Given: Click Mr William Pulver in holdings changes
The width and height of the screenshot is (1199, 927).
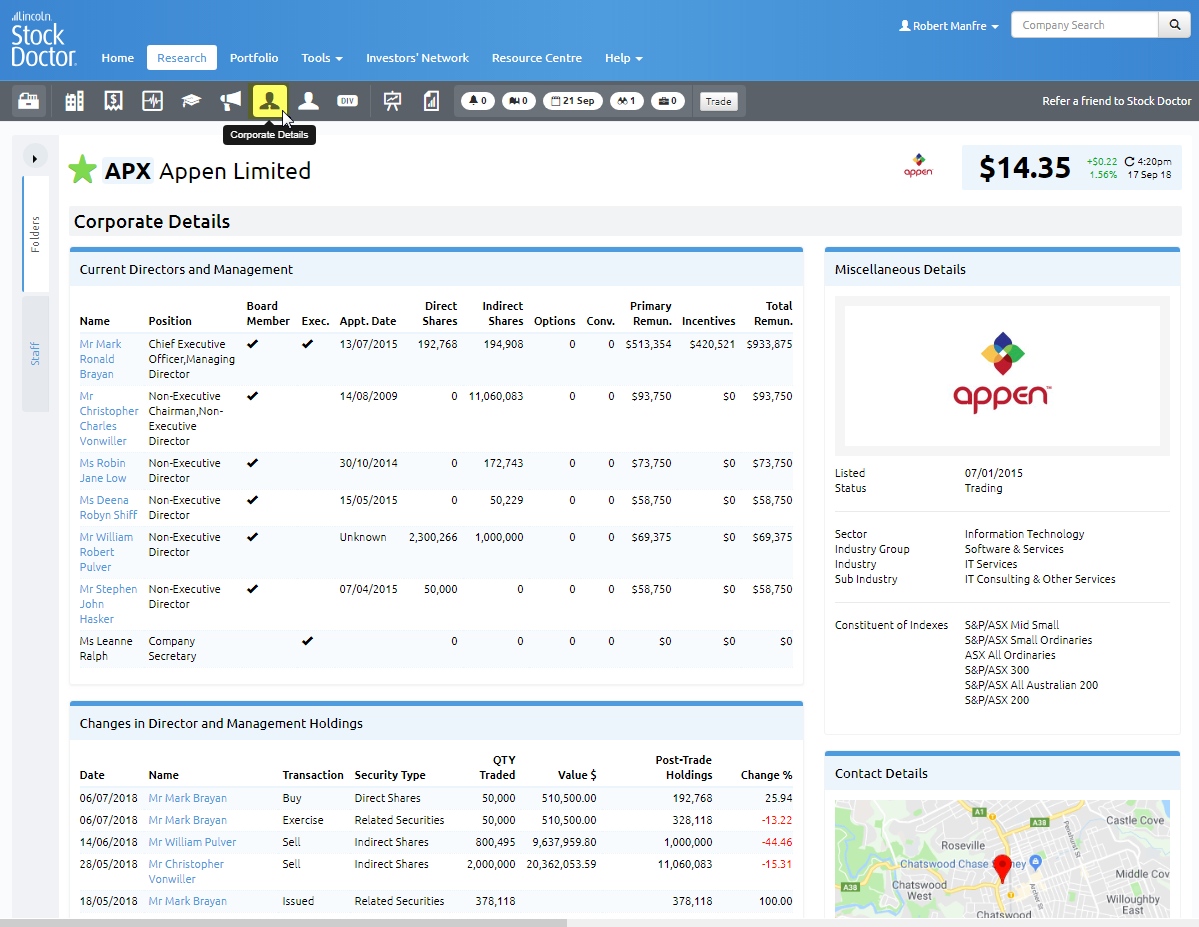Looking at the screenshot, I should (192, 842).
